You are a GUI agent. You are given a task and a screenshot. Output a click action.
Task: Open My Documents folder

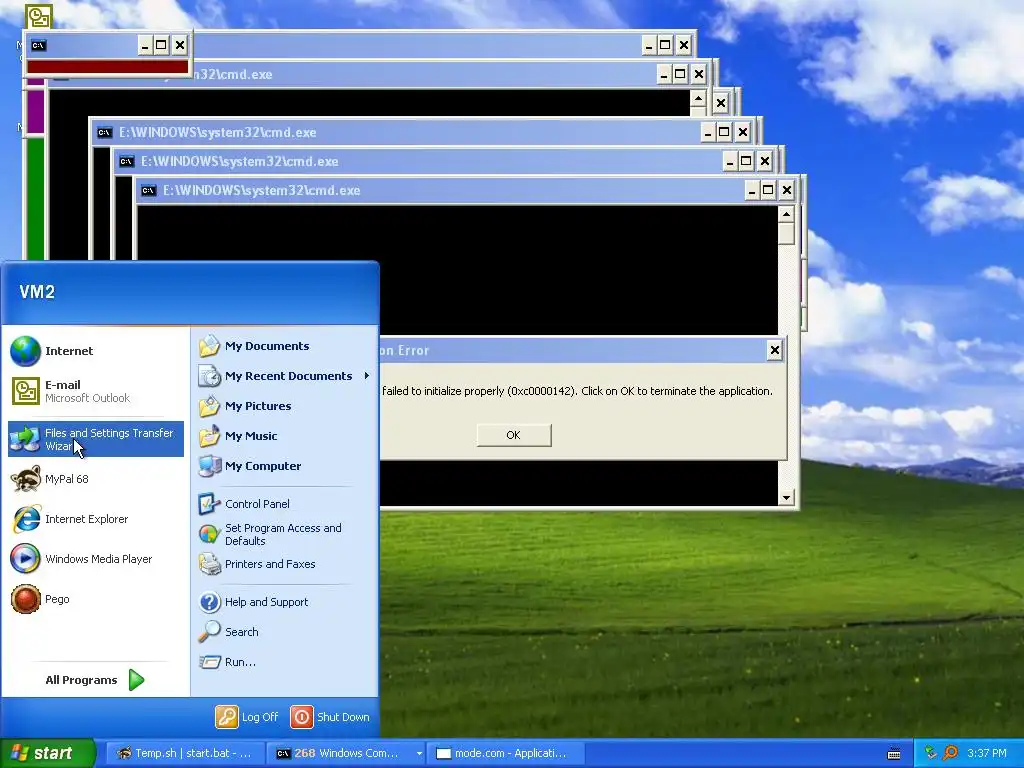pyautogui.click(x=284, y=346)
